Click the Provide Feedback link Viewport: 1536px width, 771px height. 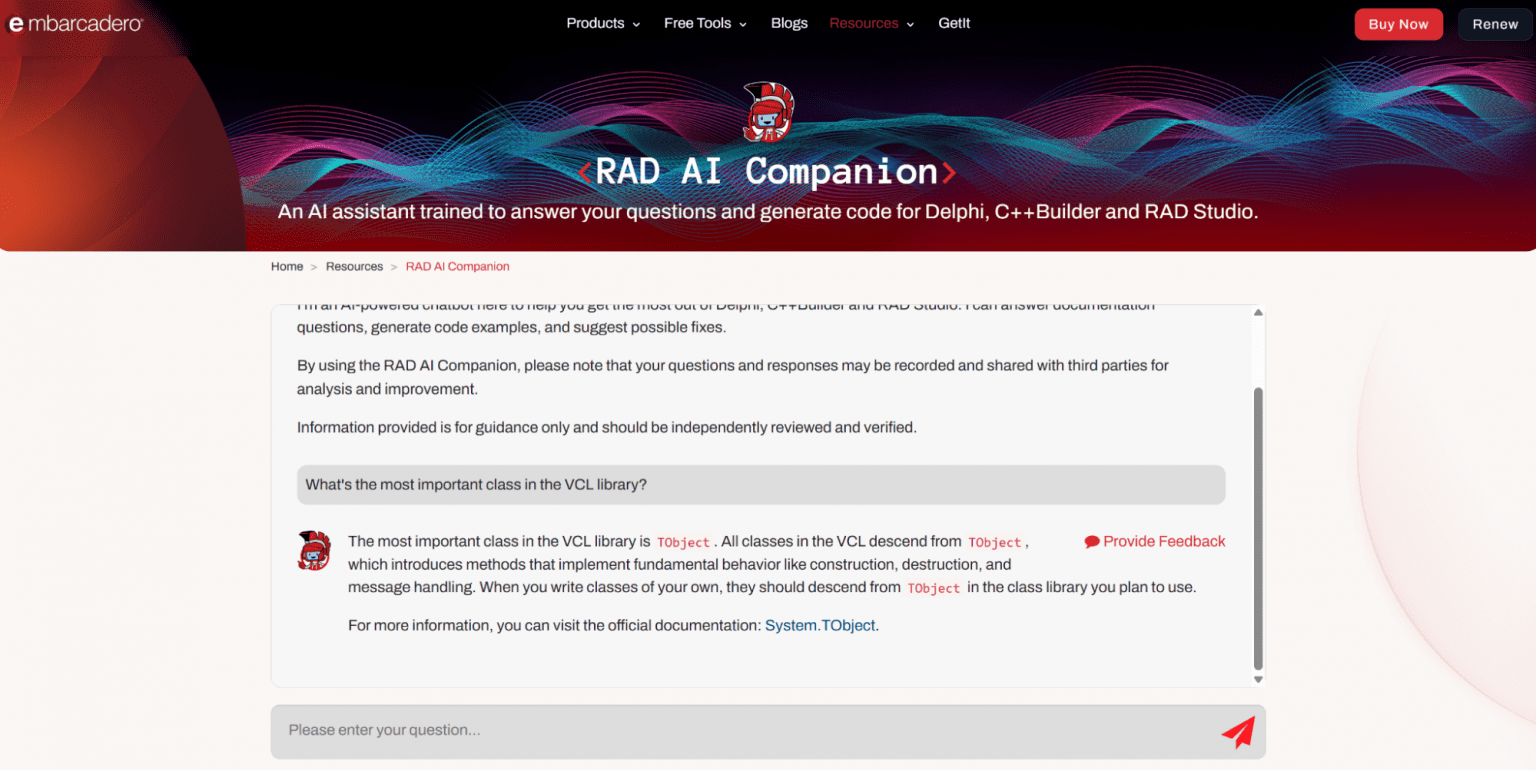(x=1155, y=542)
